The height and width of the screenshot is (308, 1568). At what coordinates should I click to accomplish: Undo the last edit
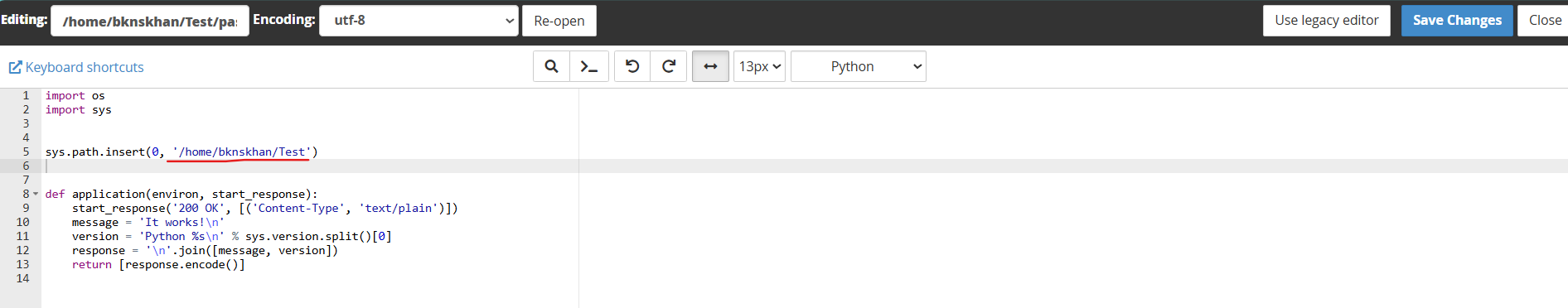tap(632, 66)
